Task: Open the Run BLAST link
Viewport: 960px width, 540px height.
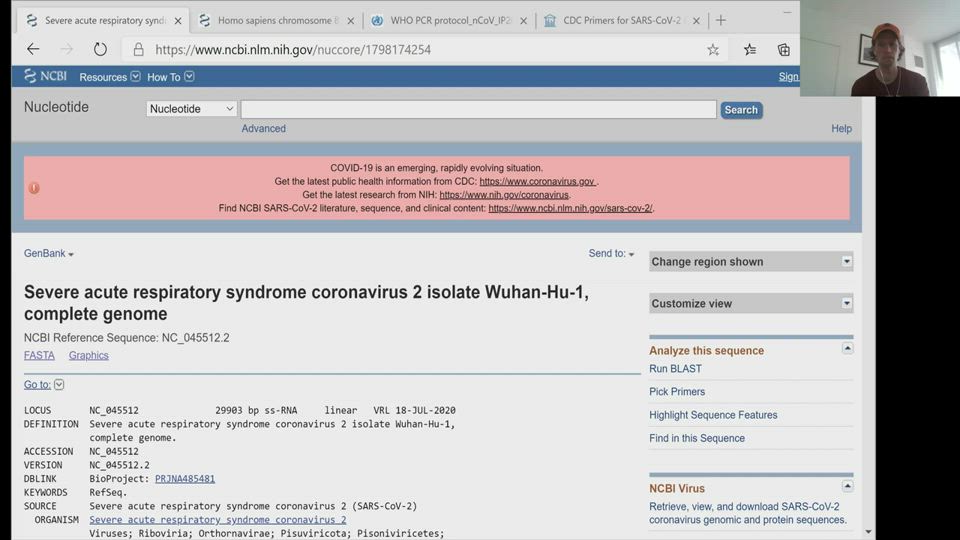Action: coord(675,369)
